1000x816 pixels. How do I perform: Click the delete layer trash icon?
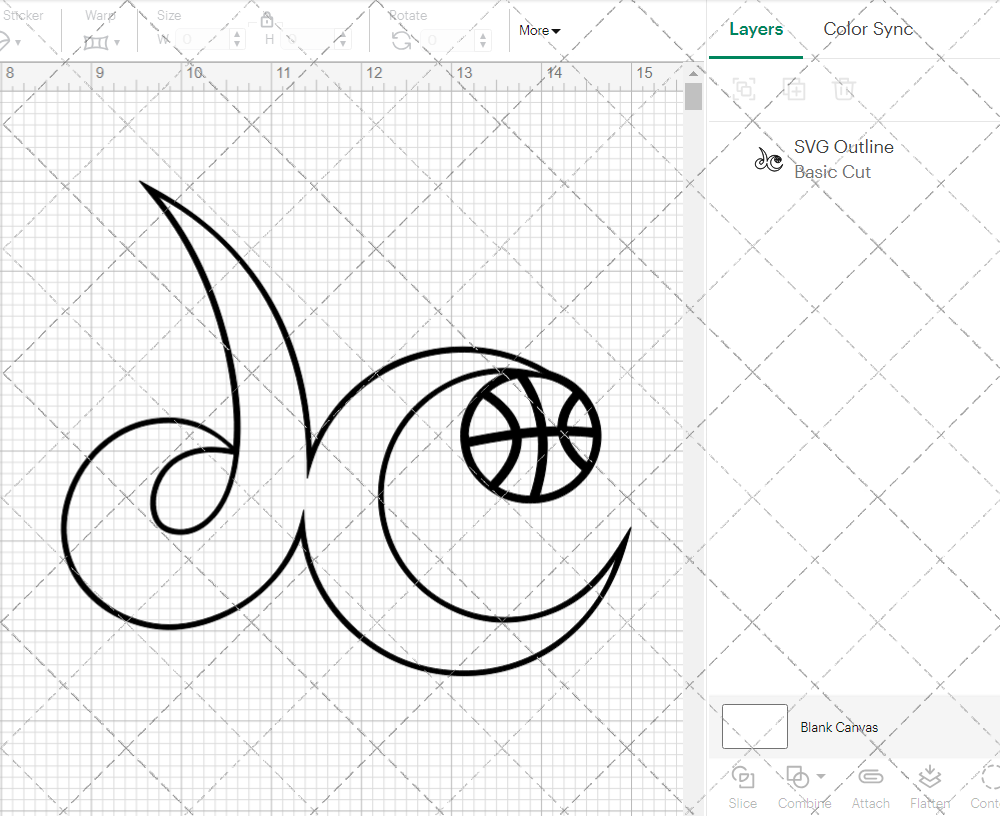pos(845,89)
